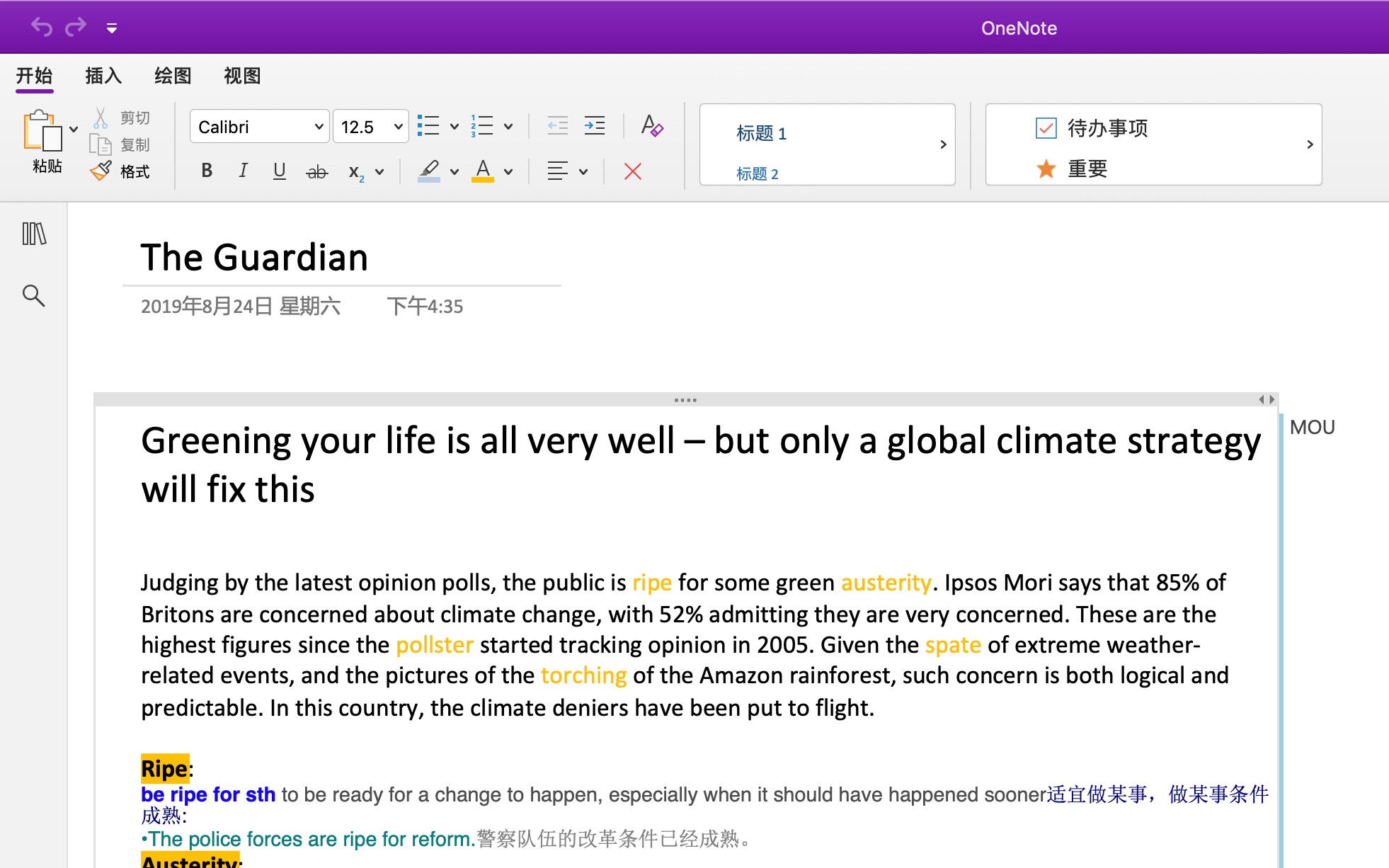
Task: Expand the paste options arrow
Action: point(74,130)
